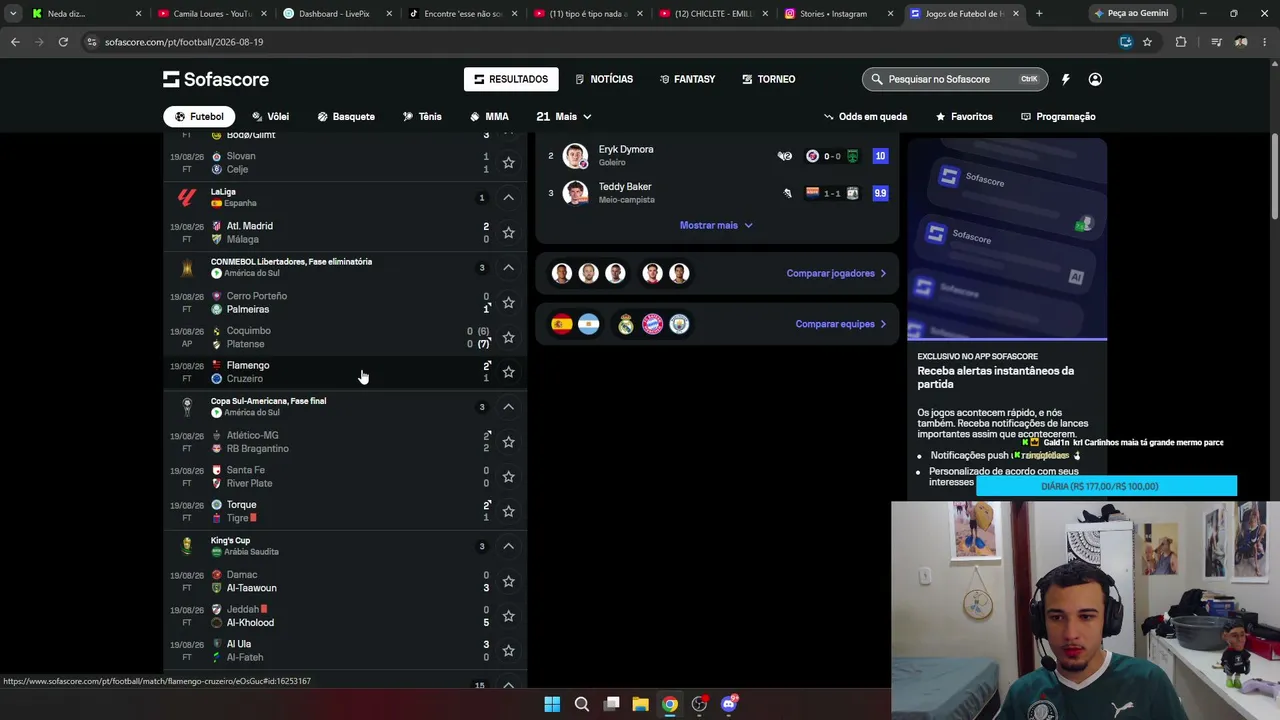Screen dimensions: 1280x720
Task: Open Windows taskbar search
Action: pos(582,704)
